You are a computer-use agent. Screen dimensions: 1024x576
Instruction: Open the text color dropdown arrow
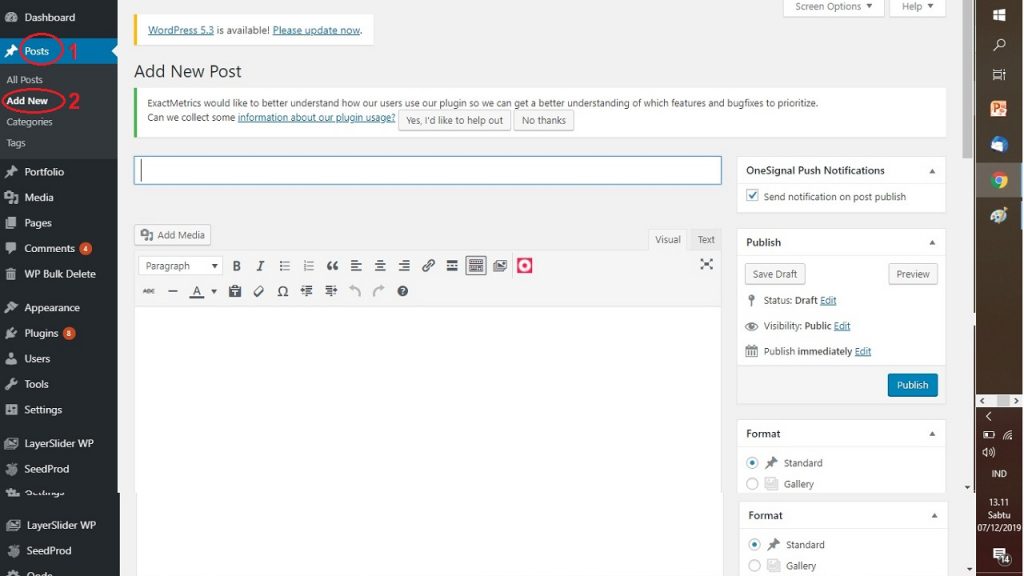tap(214, 292)
